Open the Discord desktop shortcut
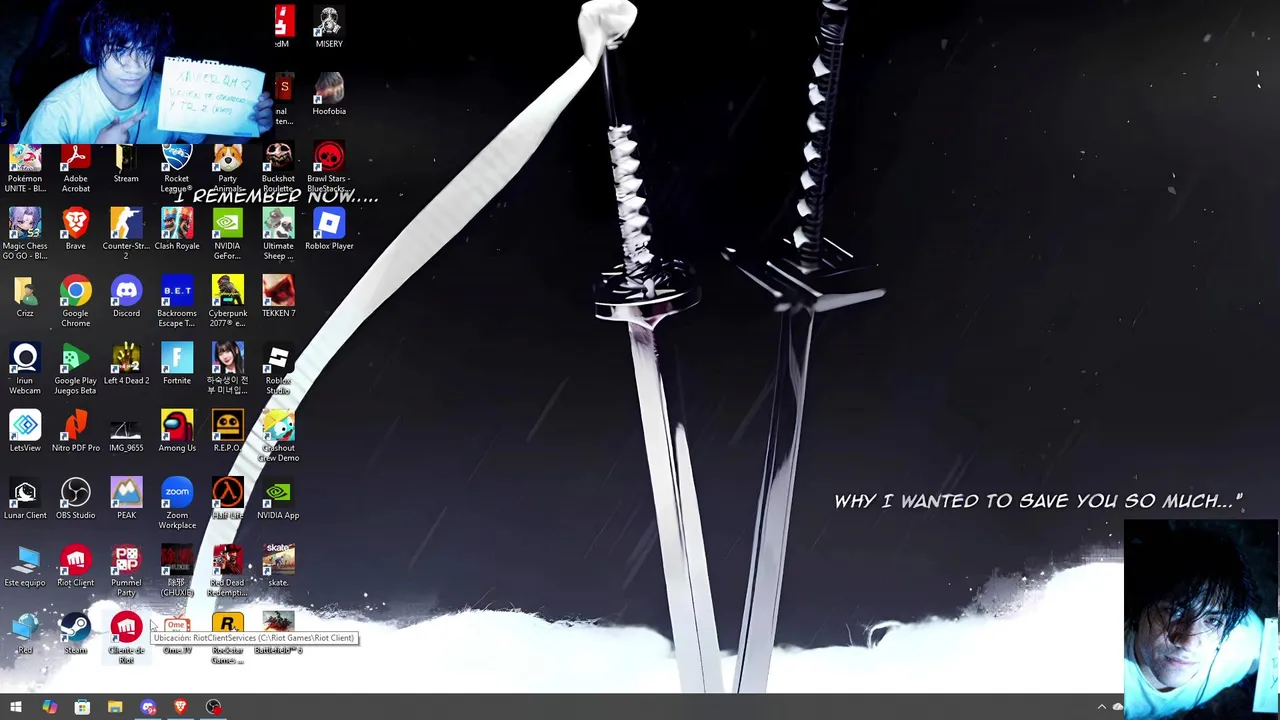The width and height of the screenshot is (1280, 720). 126,297
